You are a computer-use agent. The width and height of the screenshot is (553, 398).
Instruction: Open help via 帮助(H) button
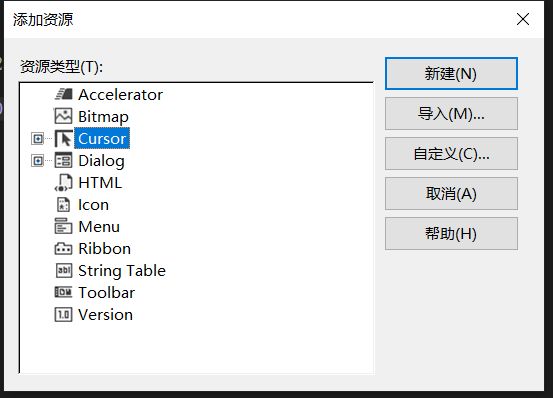click(x=451, y=233)
